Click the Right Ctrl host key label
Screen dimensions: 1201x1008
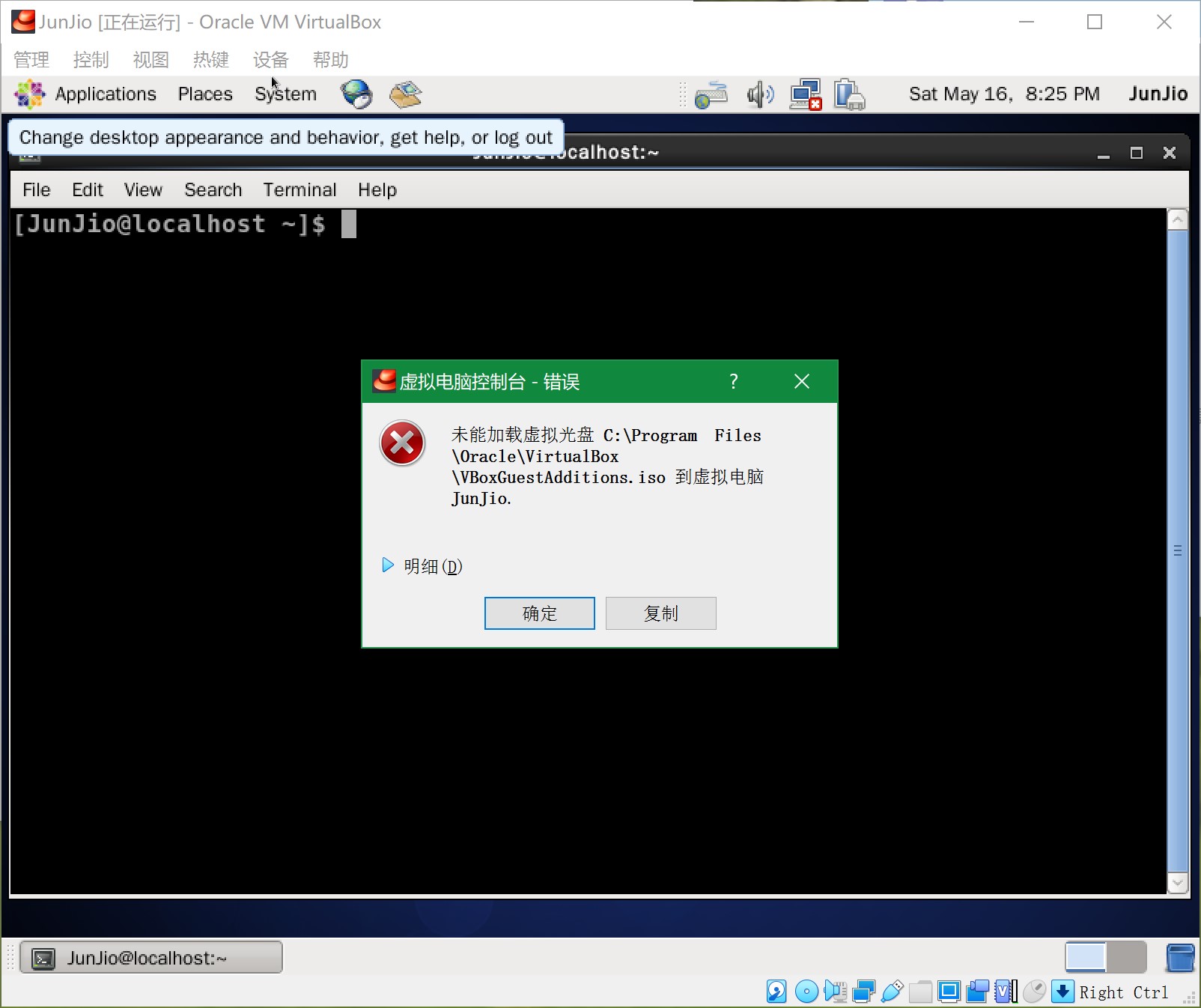point(1124,992)
